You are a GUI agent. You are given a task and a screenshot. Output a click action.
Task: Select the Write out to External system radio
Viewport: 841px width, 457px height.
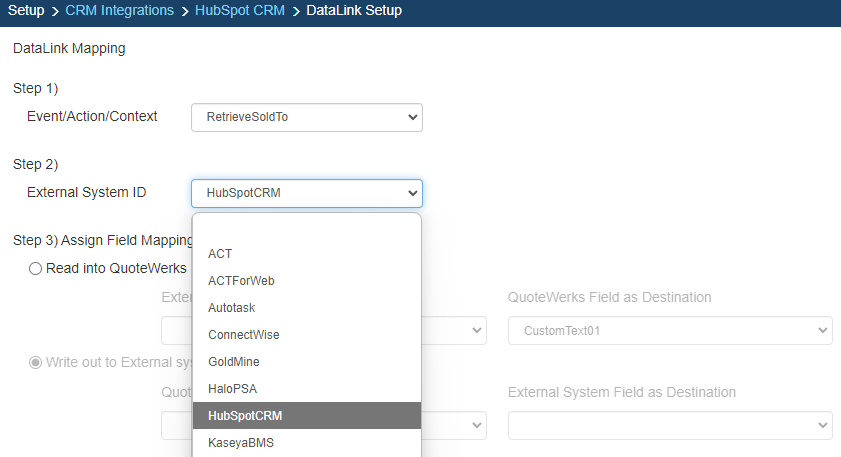coord(36,362)
